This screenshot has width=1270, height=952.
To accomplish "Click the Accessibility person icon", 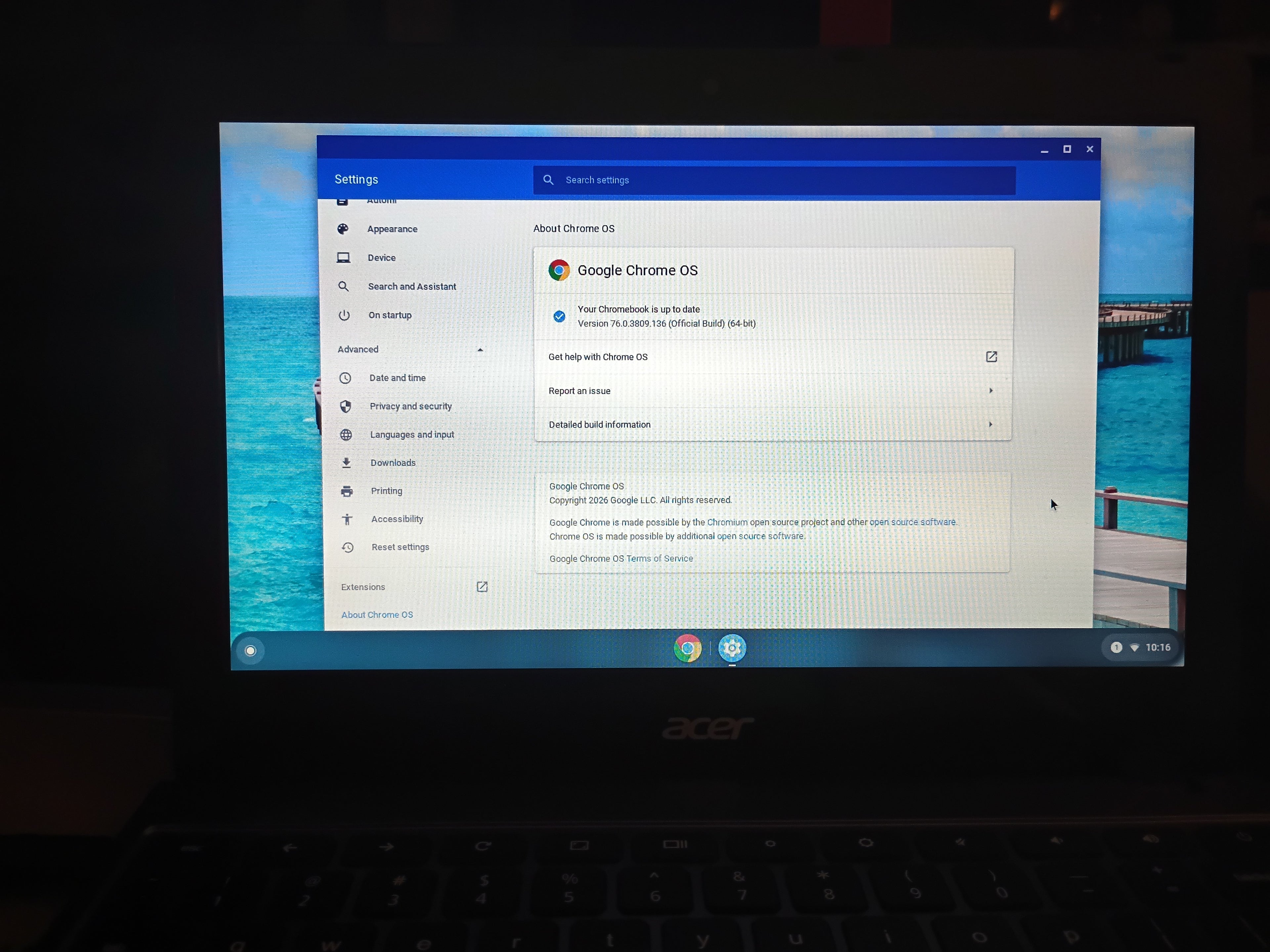I will pyautogui.click(x=347, y=519).
